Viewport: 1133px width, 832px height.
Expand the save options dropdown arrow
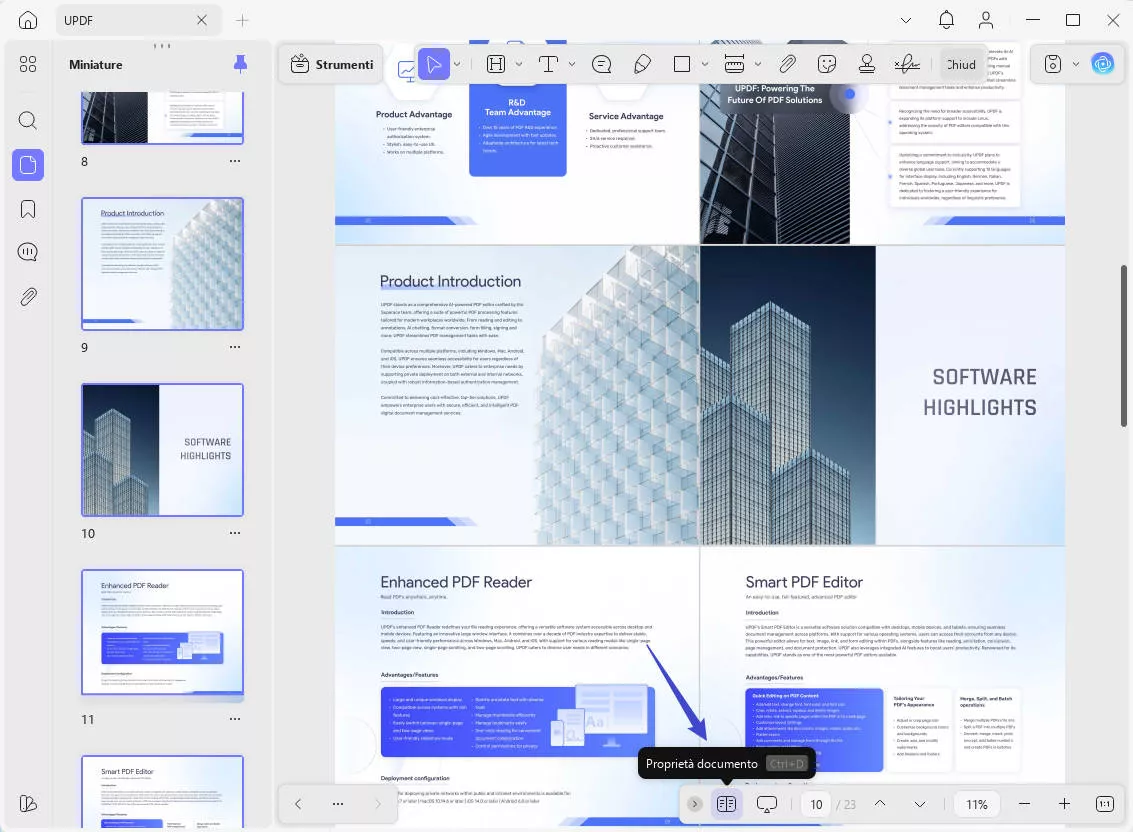(x=1076, y=64)
